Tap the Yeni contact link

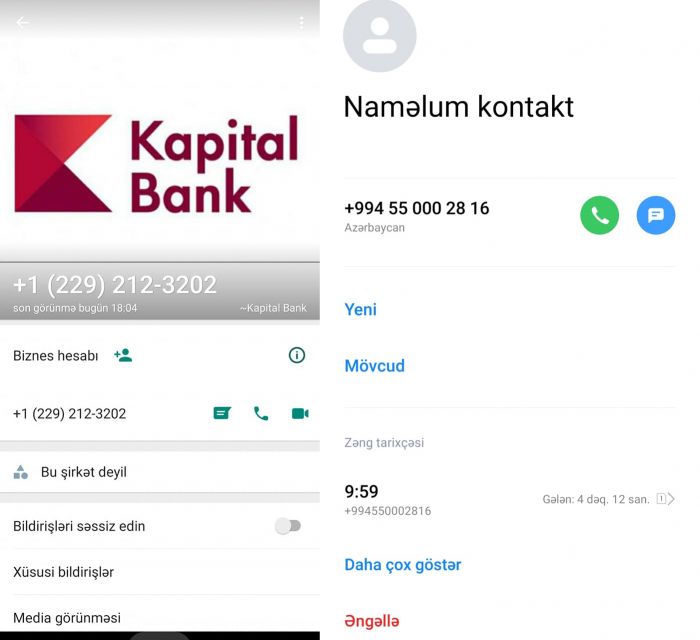(360, 309)
